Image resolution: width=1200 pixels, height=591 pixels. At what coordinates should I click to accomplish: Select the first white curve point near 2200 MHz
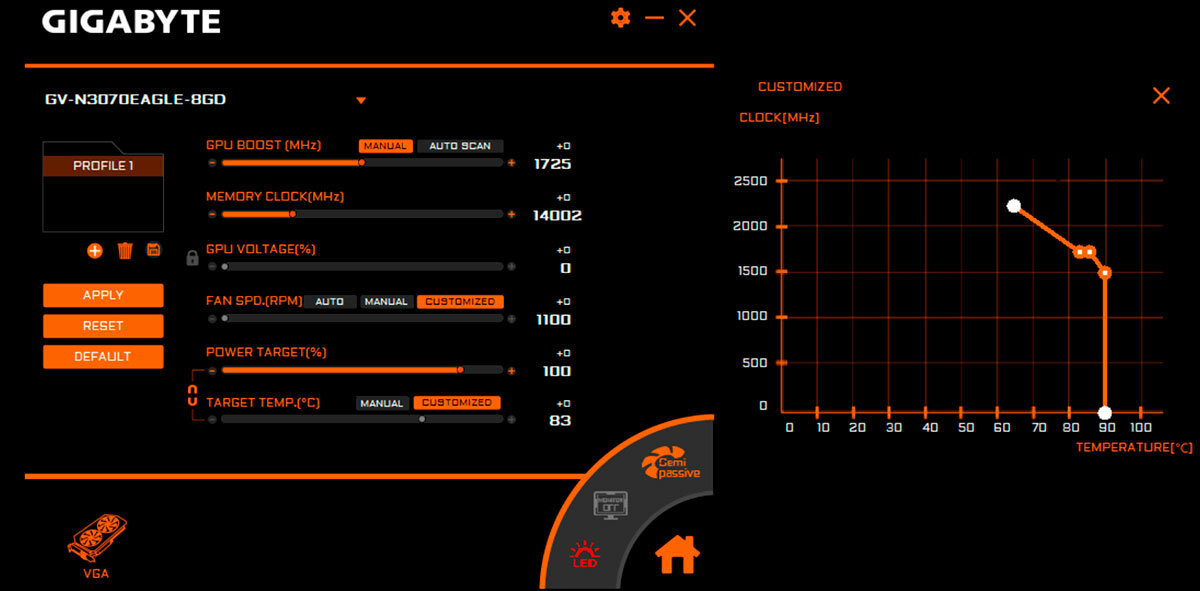point(1014,206)
